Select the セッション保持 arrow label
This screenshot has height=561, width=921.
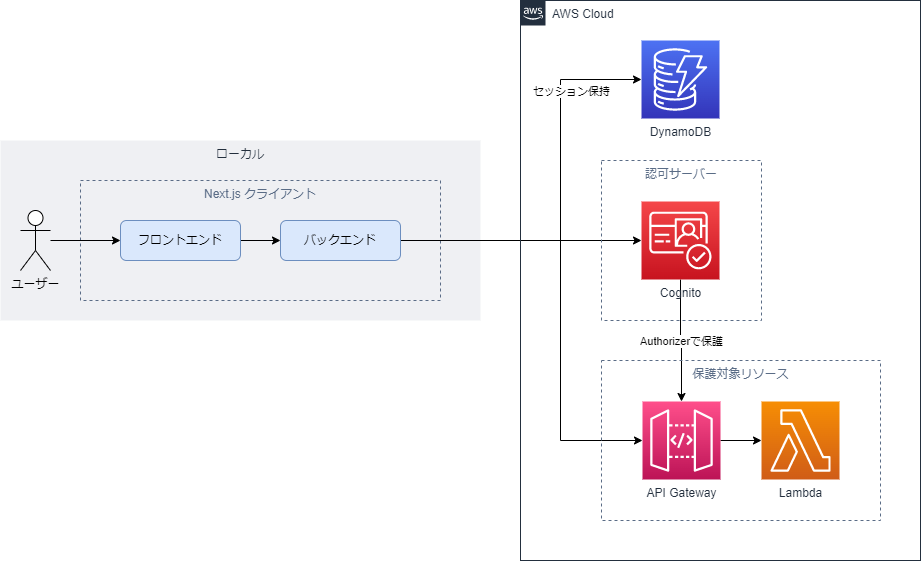pyautogui.click(x=572, y=91)
